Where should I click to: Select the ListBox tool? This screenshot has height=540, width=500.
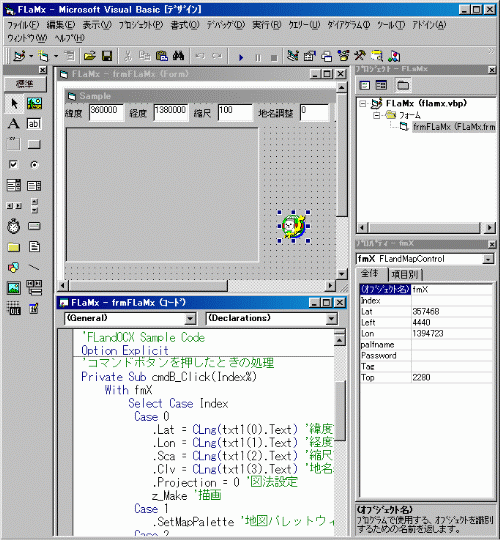click(34, 185)
